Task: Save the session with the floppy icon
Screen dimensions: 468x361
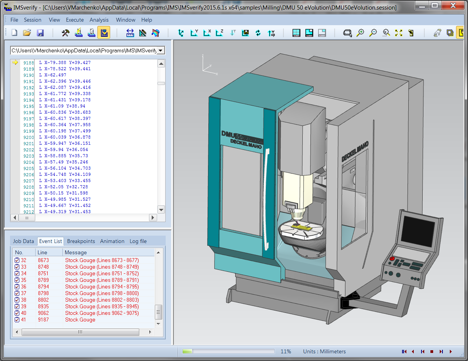Action: click(x=40, y=33)
